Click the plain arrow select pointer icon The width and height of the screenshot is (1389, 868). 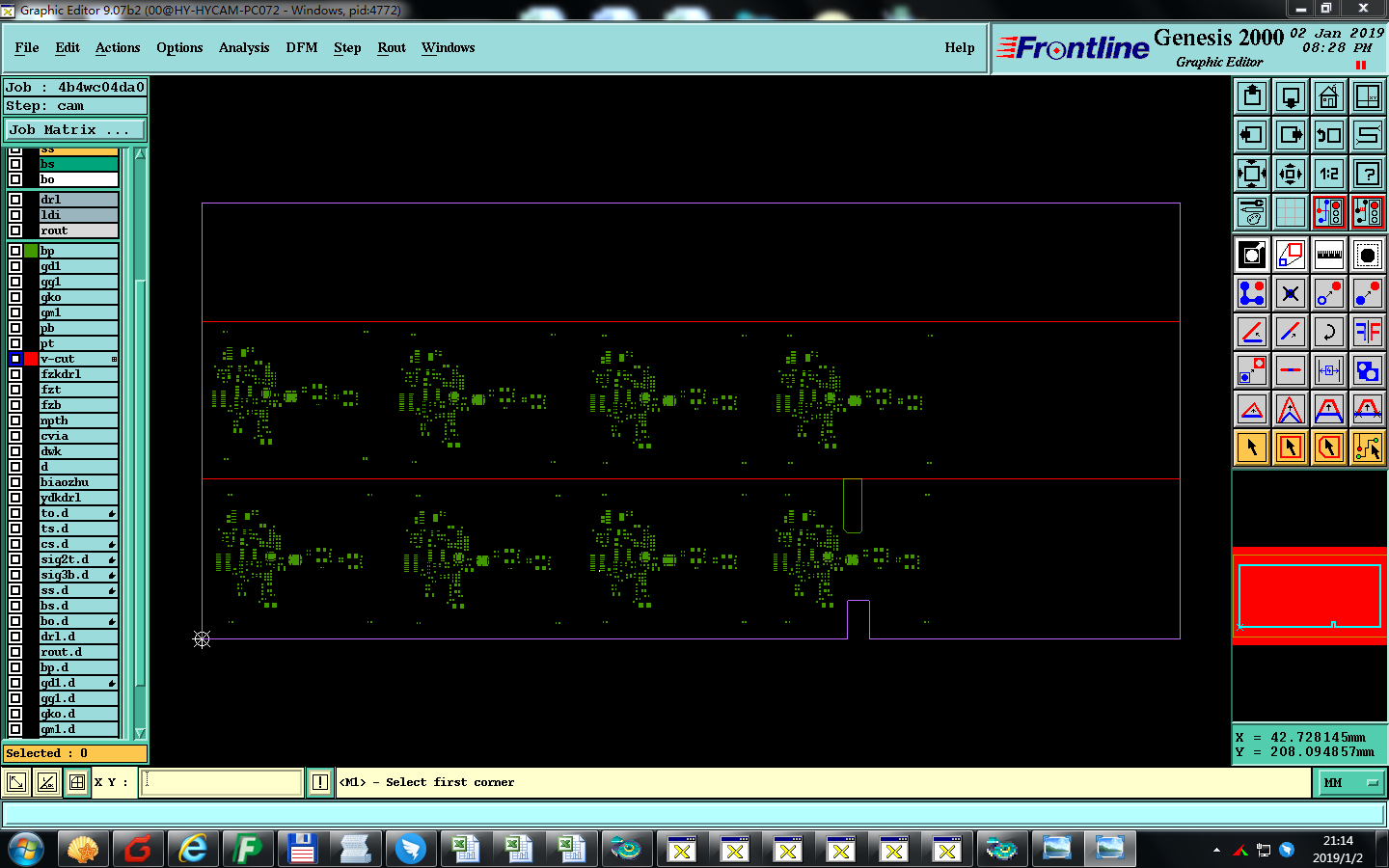click(1252, 448)
